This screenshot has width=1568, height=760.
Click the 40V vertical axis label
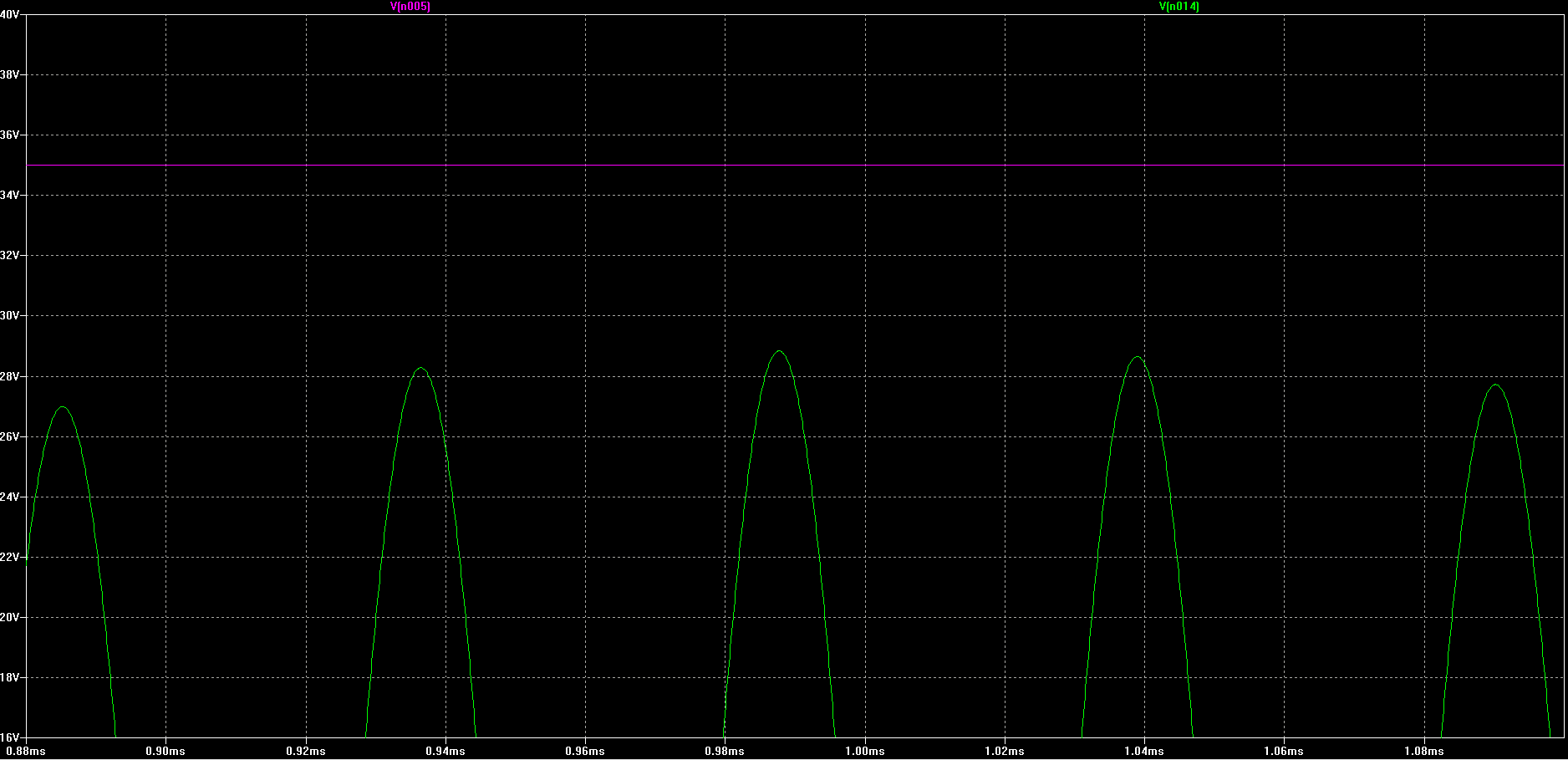point(9,15)
